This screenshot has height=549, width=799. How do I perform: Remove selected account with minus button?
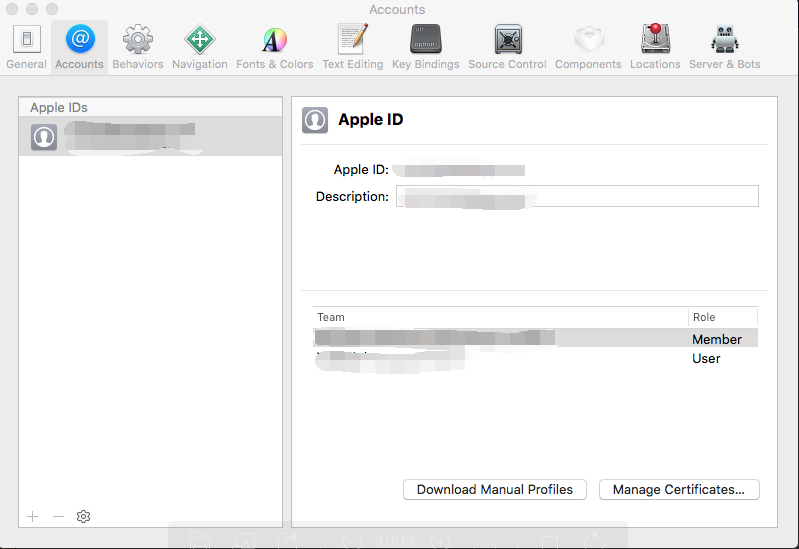click(59, 516)
